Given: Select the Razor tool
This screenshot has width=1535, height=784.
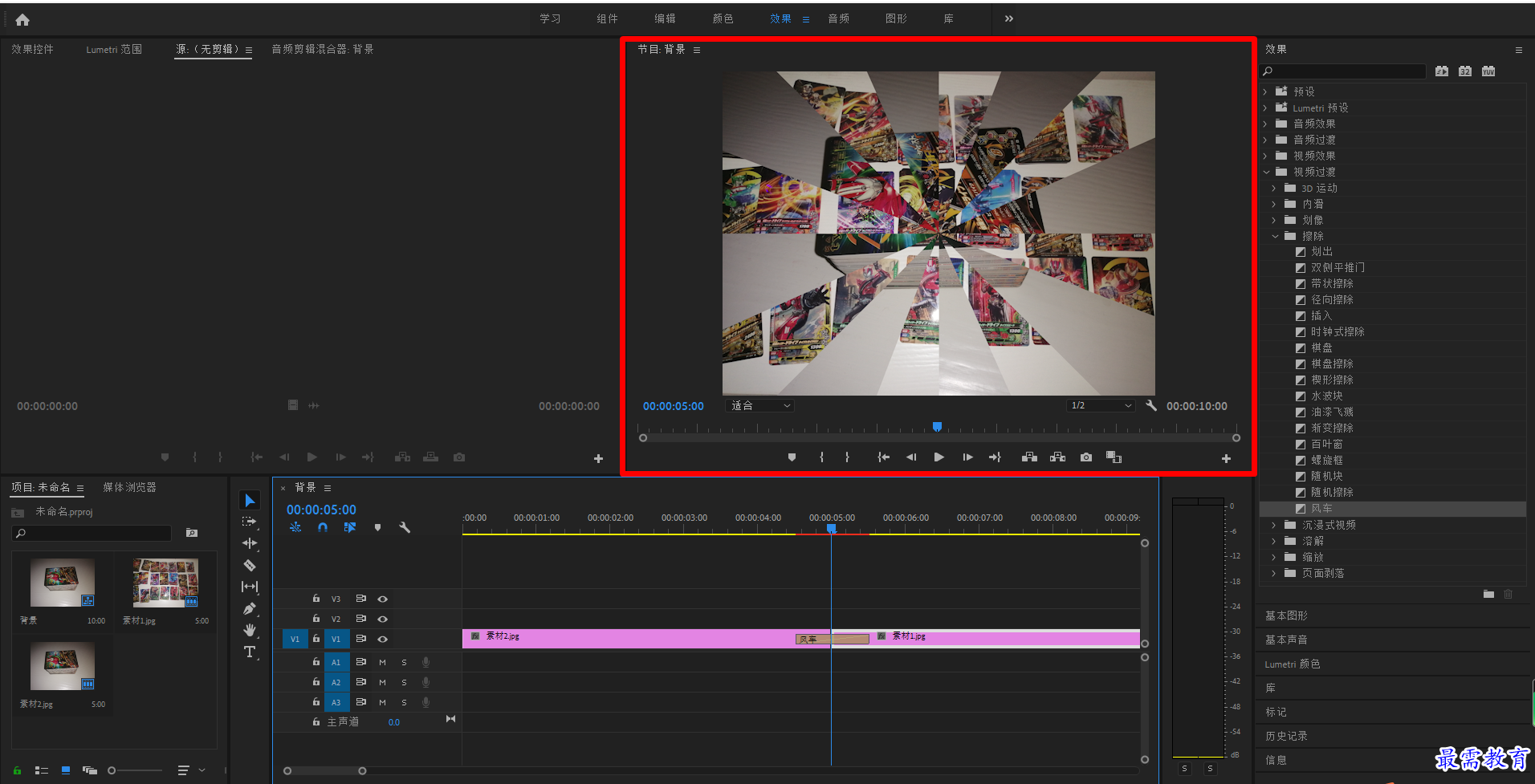Looking at the screenshot, I should click(250, 565).
